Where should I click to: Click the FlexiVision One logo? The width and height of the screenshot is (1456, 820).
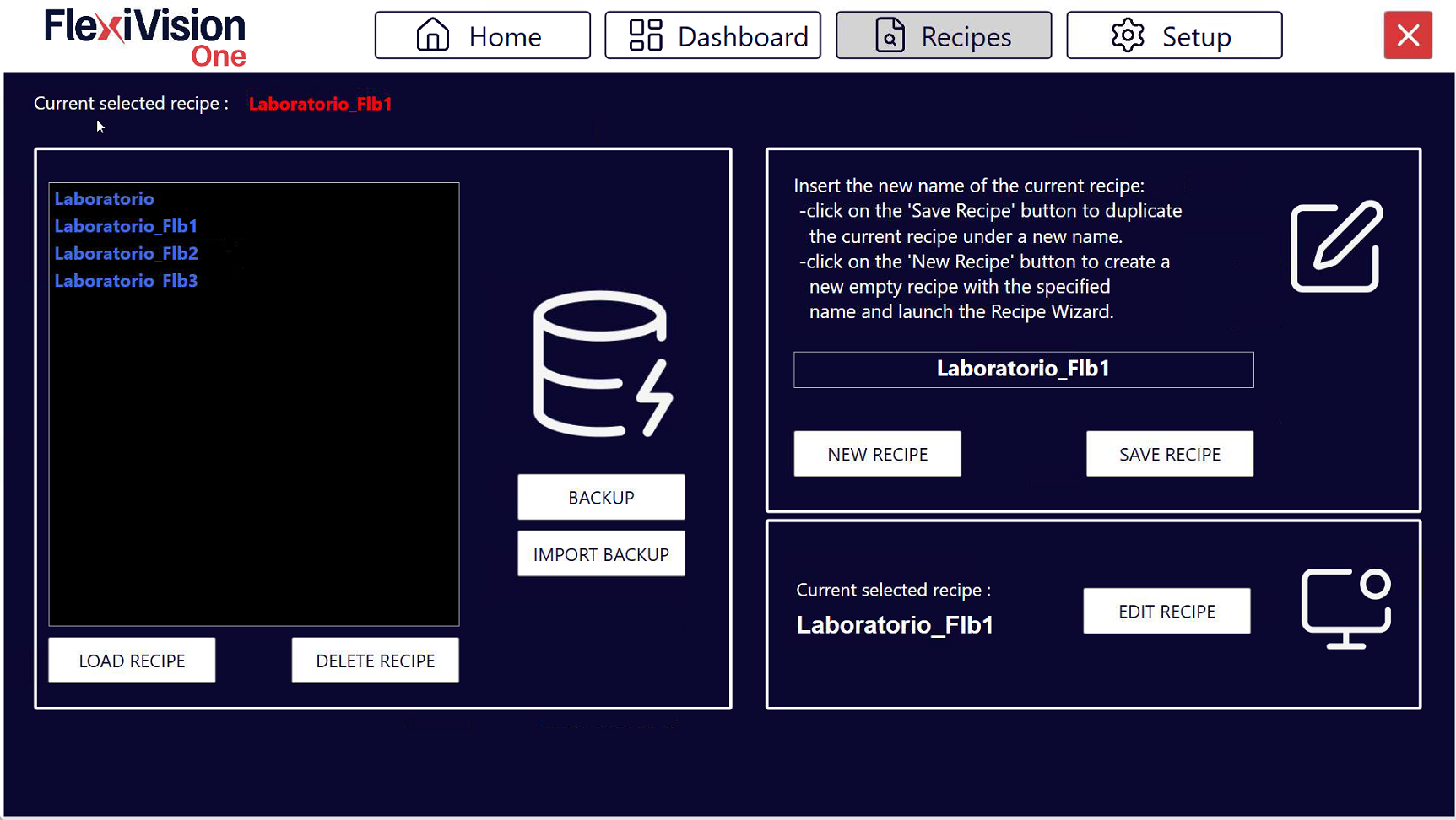pyautogui.click(x=145, y=37)
